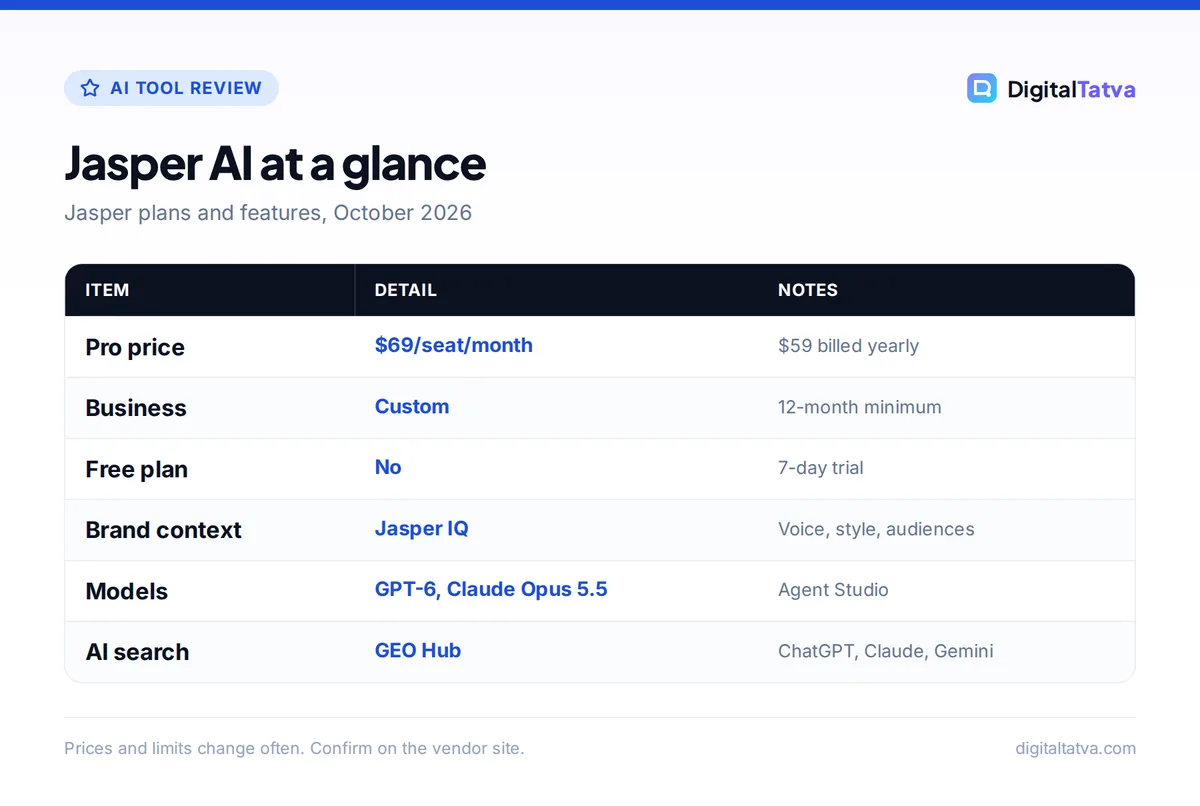Click the DETAIL column header

tap(405, 290)
